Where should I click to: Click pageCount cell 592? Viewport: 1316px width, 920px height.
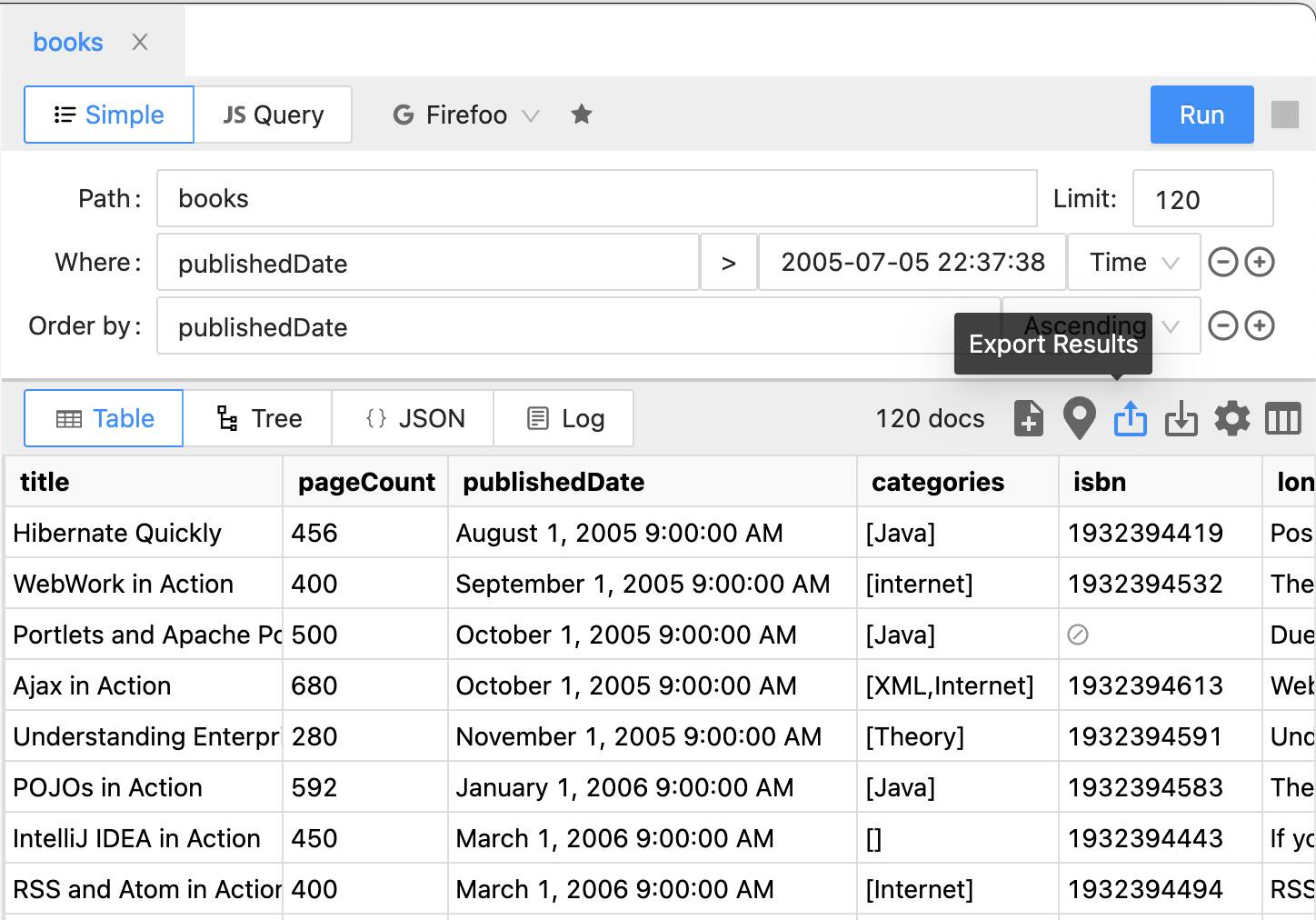[366, 787]
